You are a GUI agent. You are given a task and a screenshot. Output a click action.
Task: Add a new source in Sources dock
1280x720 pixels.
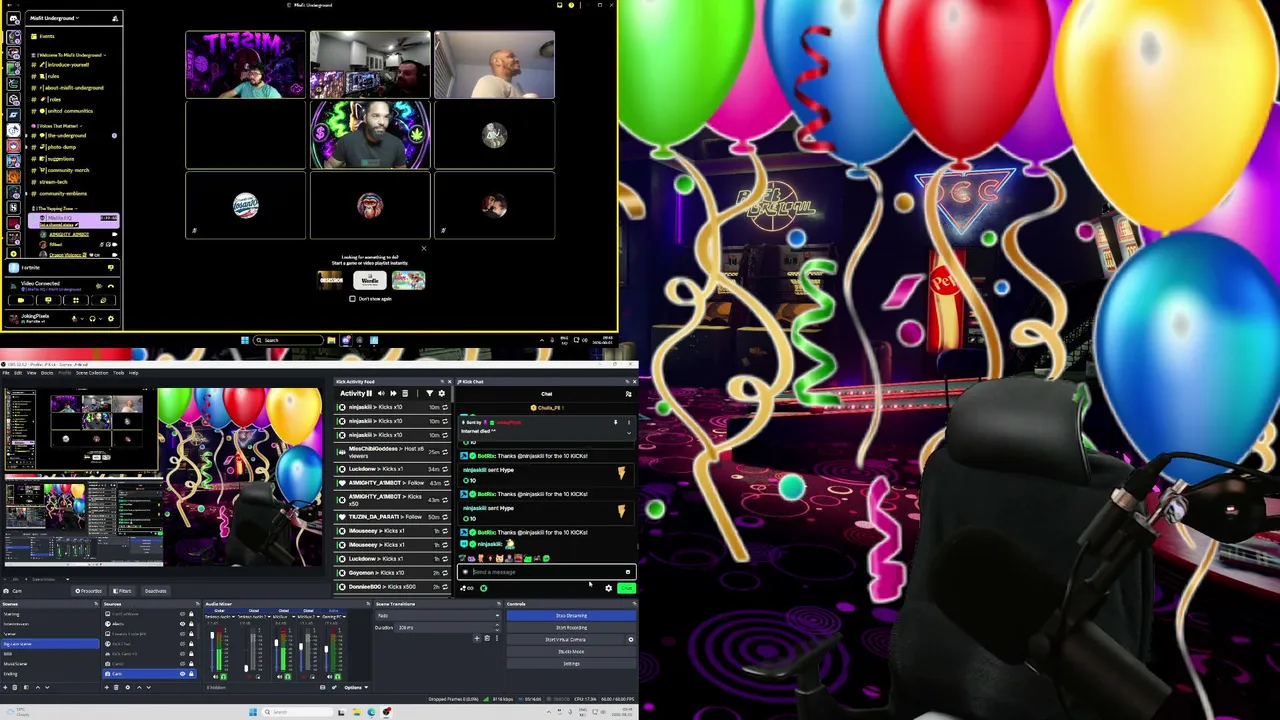(x=107, y=687)
